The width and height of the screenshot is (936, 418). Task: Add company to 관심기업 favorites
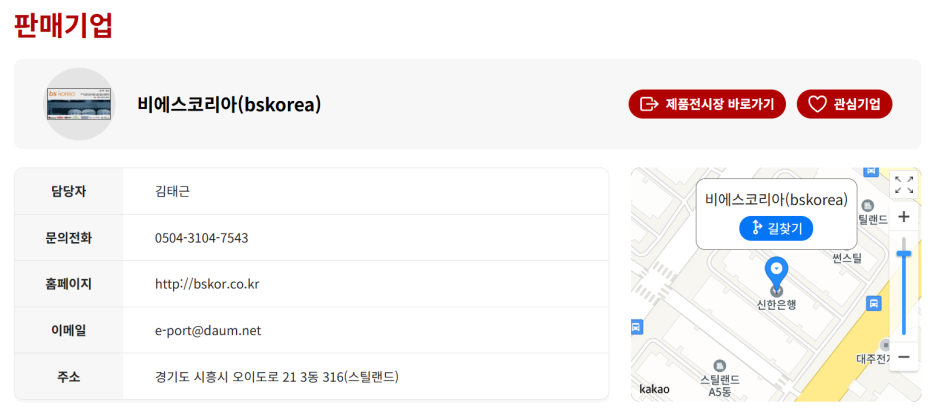pos(845,104)
